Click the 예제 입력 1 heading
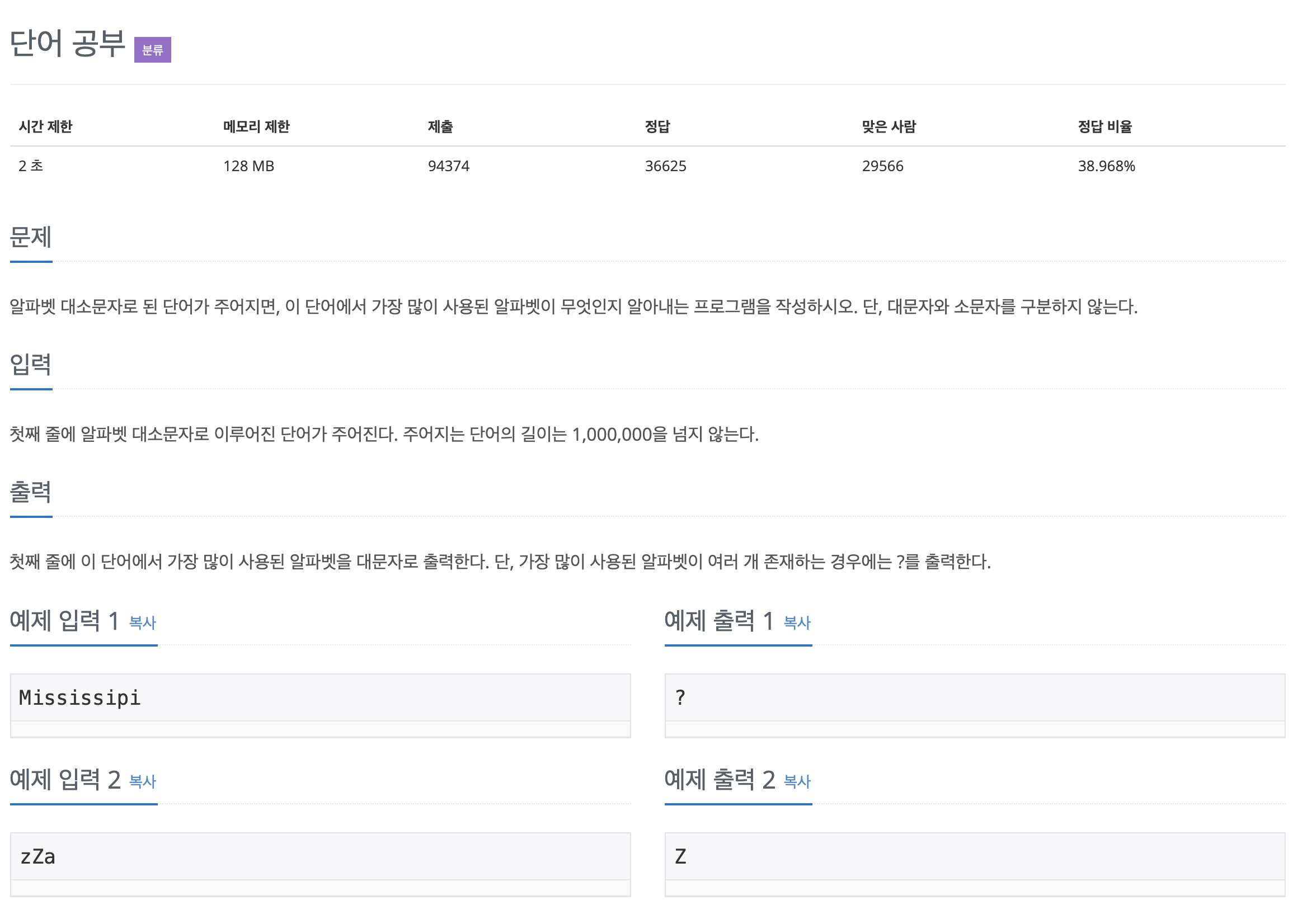 click(64, 621)
